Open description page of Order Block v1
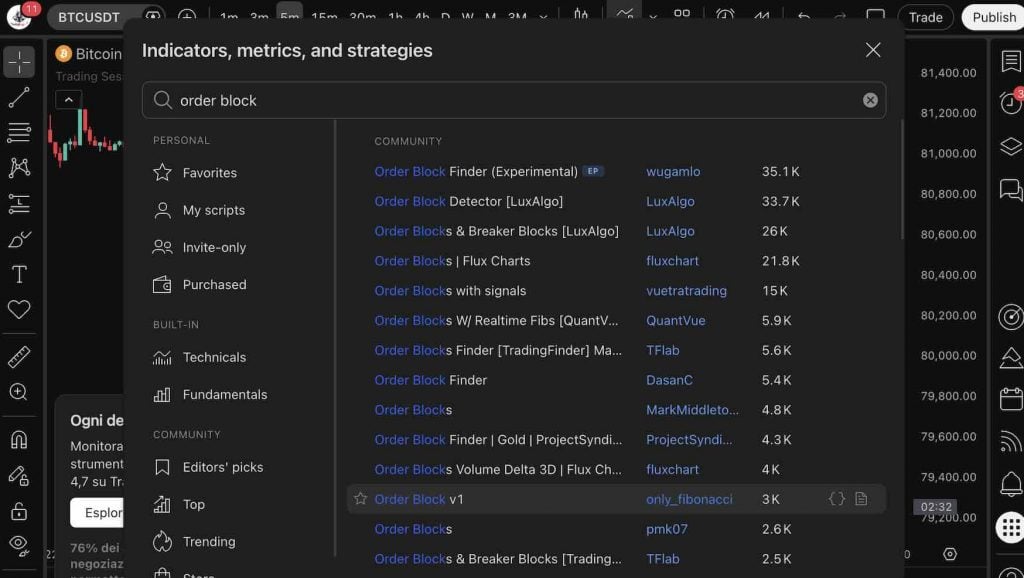Viewport: 1024px width, 578px height. pyautogui.click(x=861, y=499)
